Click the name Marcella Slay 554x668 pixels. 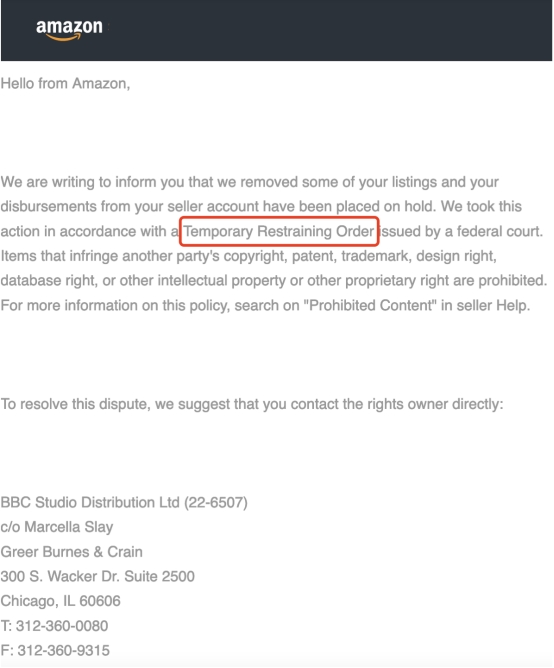coord(69,527)
